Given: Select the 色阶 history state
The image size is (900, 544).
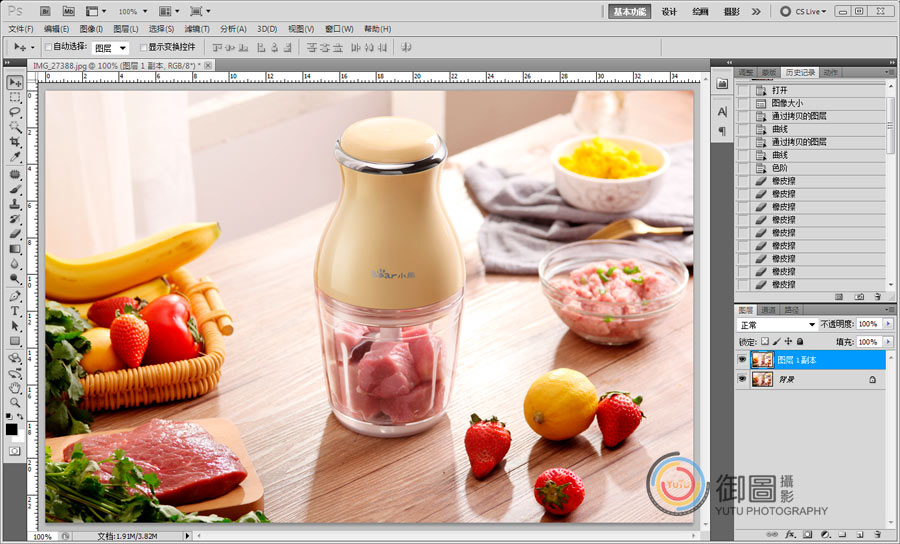Looking at the screenshot, I should click(780, 168).
